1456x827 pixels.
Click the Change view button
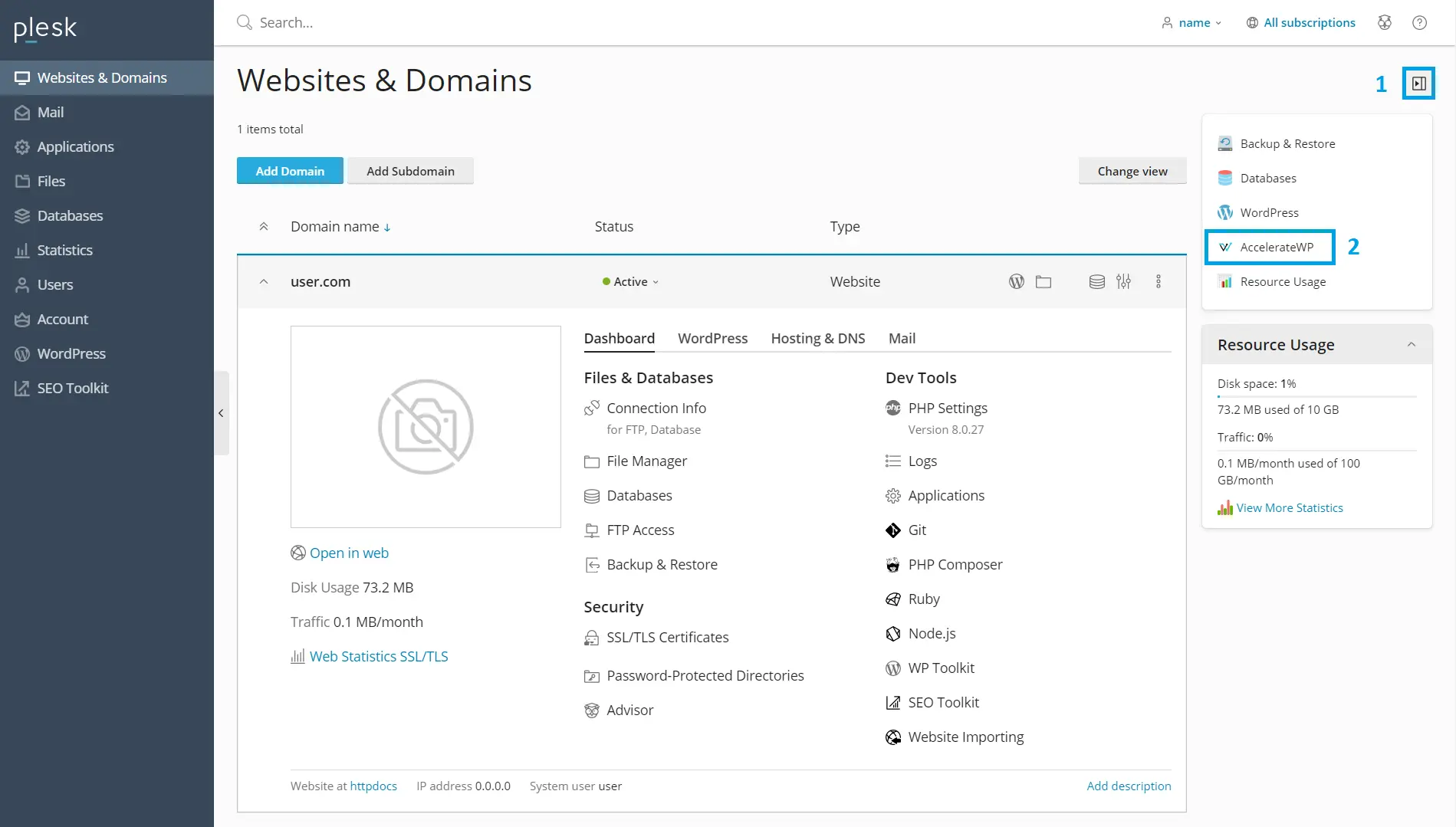1132,171
